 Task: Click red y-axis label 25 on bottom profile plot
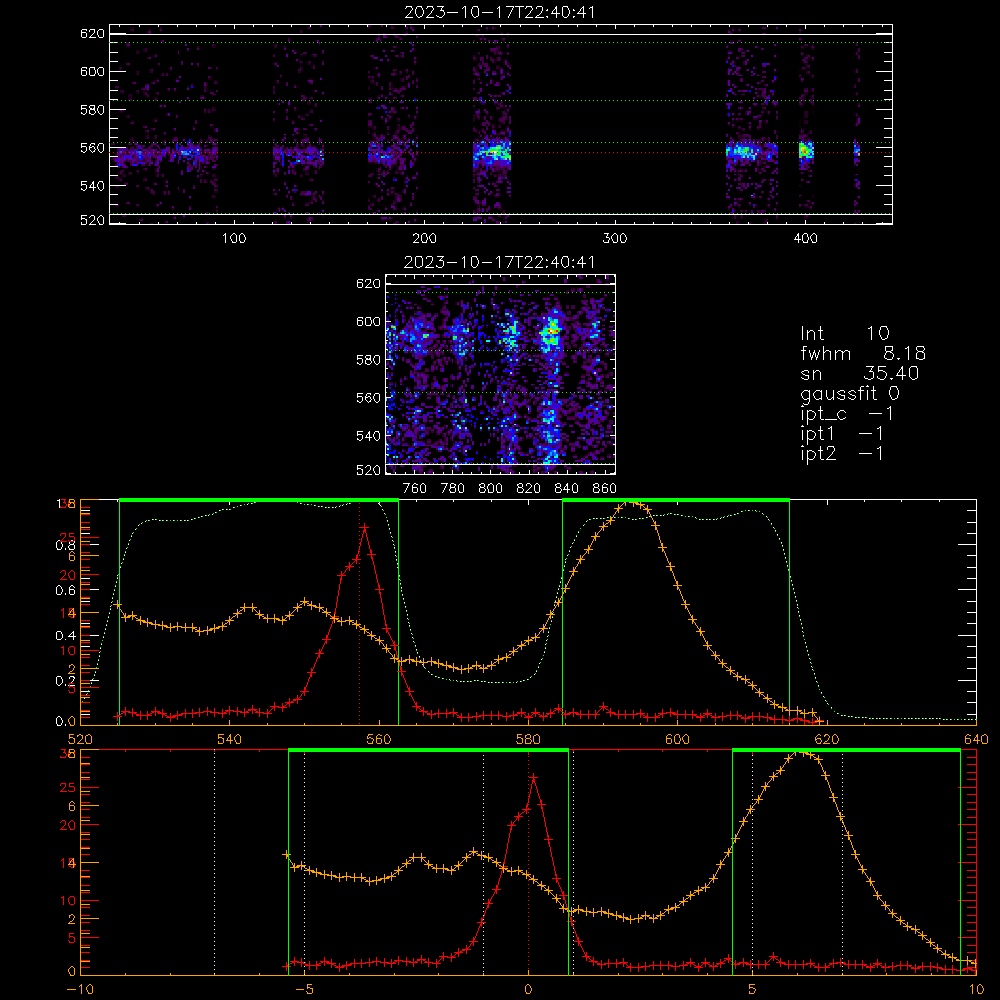click(68, 787)
